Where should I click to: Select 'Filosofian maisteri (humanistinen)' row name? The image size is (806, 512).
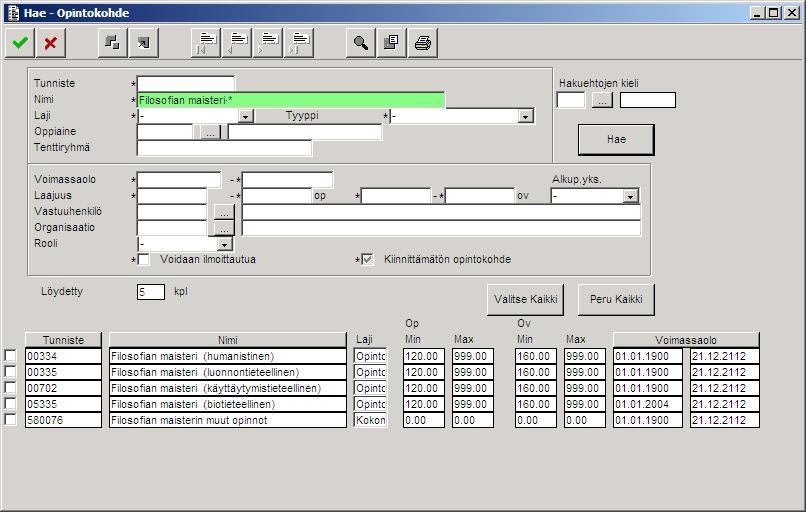(x=228, y=356)
